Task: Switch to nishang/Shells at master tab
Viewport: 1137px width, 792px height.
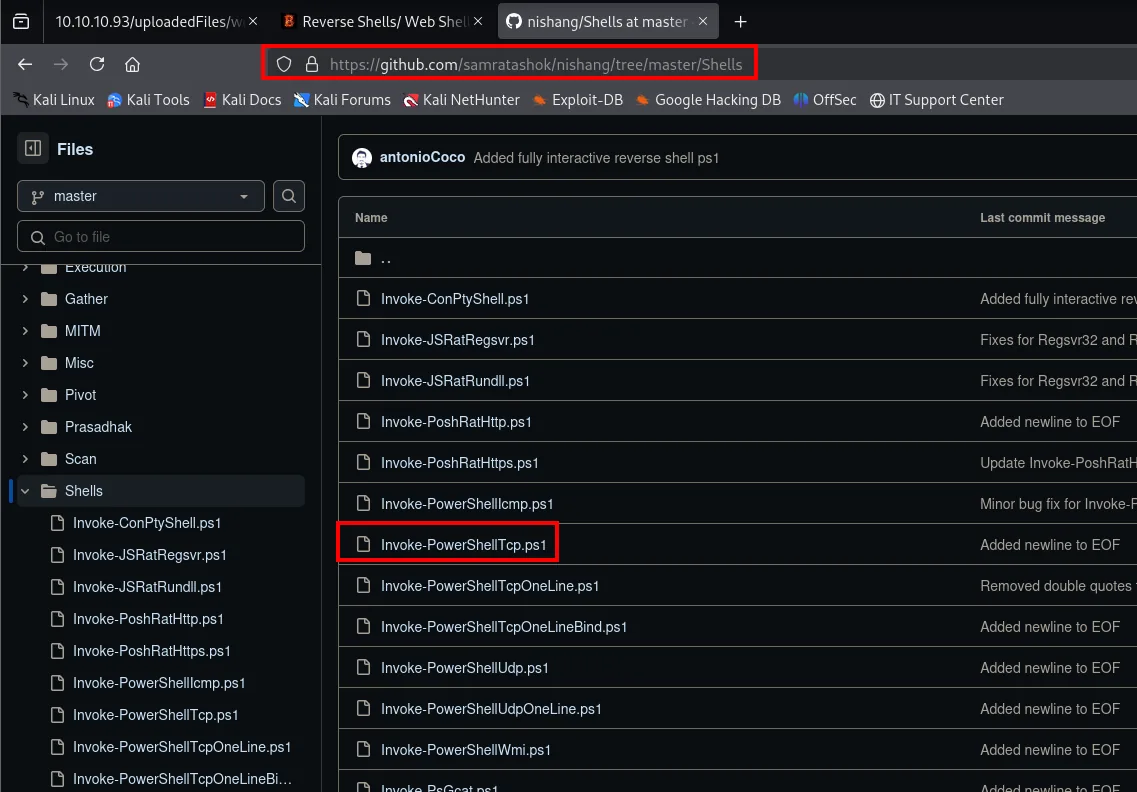Action: pos(606,22)
